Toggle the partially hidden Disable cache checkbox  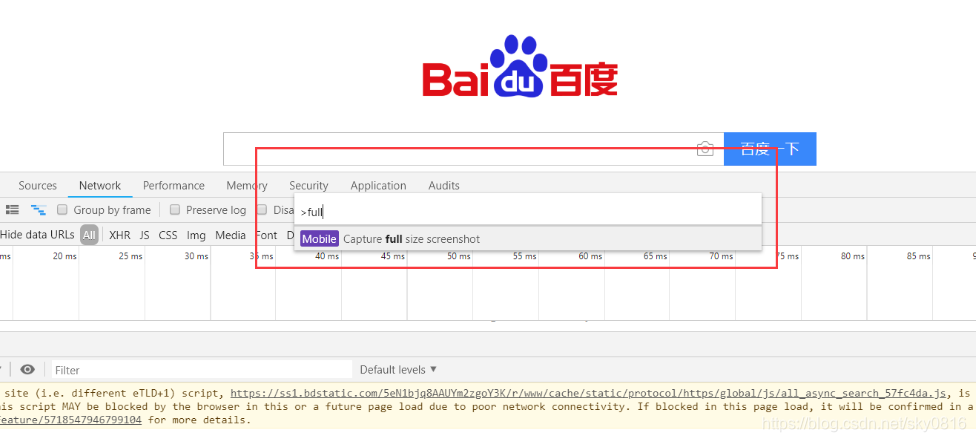[x=262, y=210]
